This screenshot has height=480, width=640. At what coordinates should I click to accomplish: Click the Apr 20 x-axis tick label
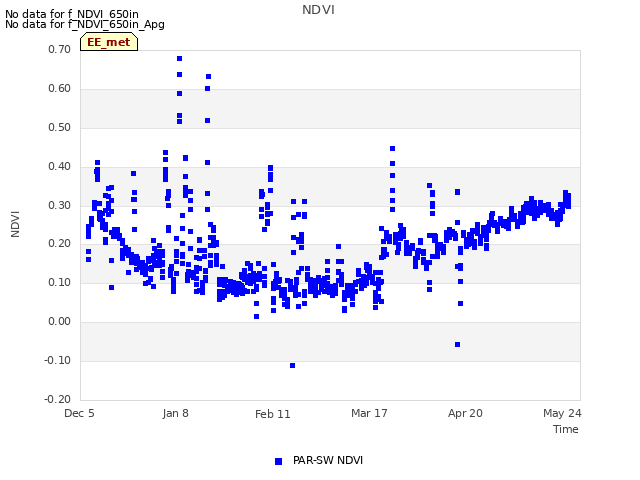pos(465,413)
